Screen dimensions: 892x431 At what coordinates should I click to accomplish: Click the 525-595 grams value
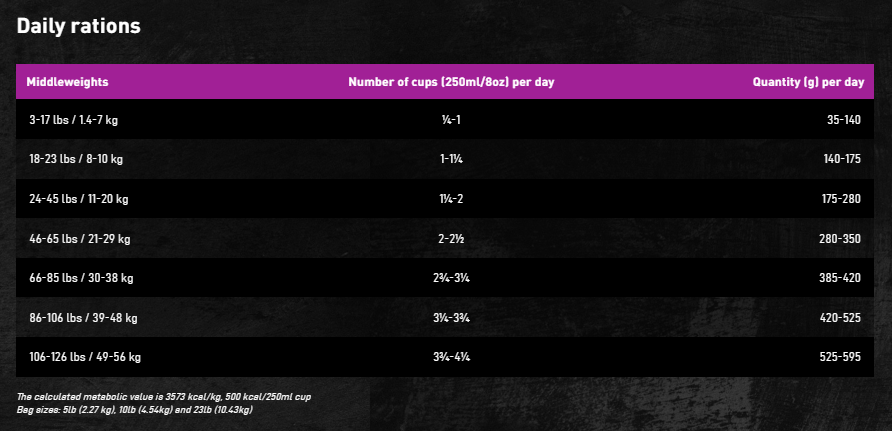840,358
